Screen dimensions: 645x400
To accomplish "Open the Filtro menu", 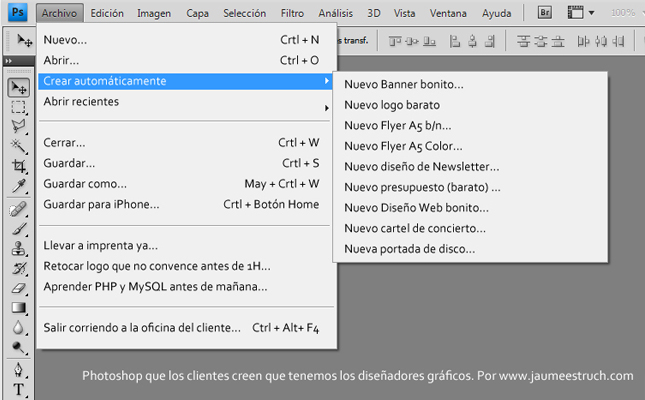I will 292,13.
